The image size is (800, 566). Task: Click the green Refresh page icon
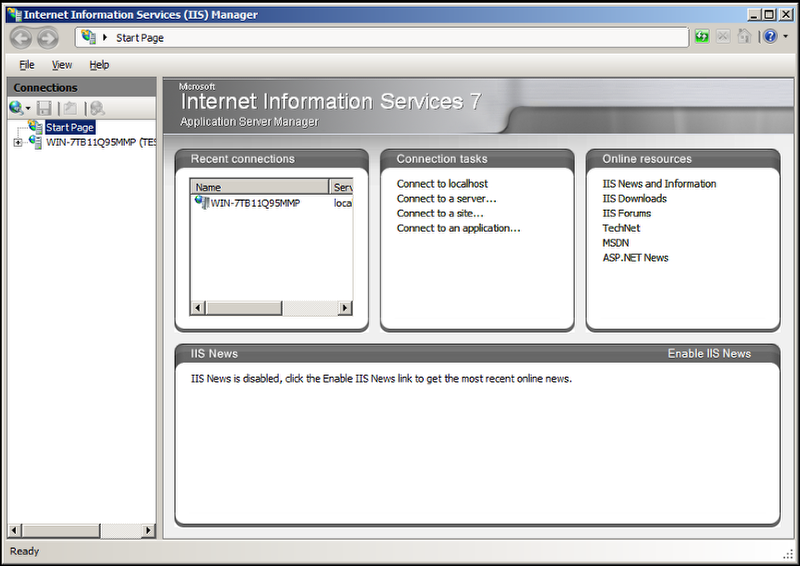tap(703, 37)
